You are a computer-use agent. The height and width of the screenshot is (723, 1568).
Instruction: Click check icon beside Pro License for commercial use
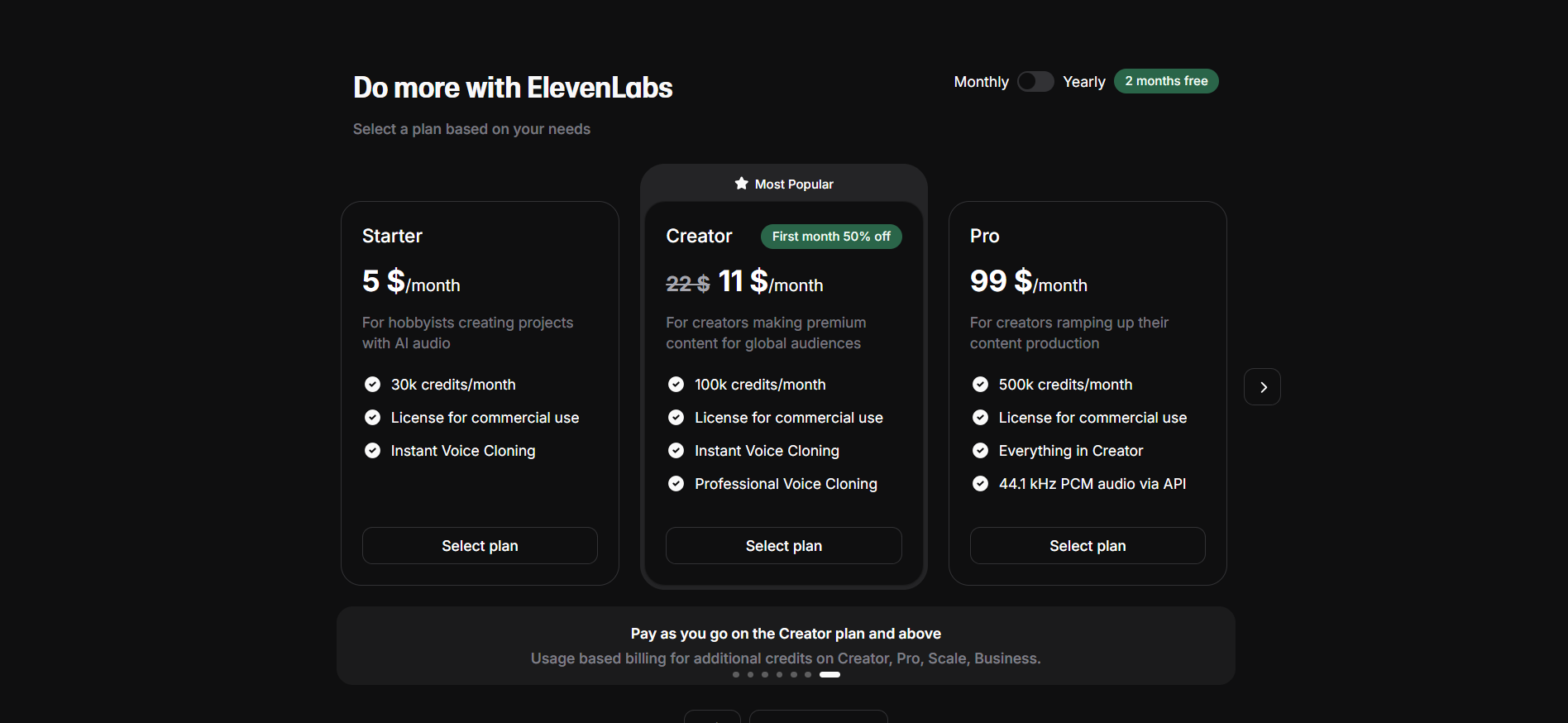tap(980, 418)
